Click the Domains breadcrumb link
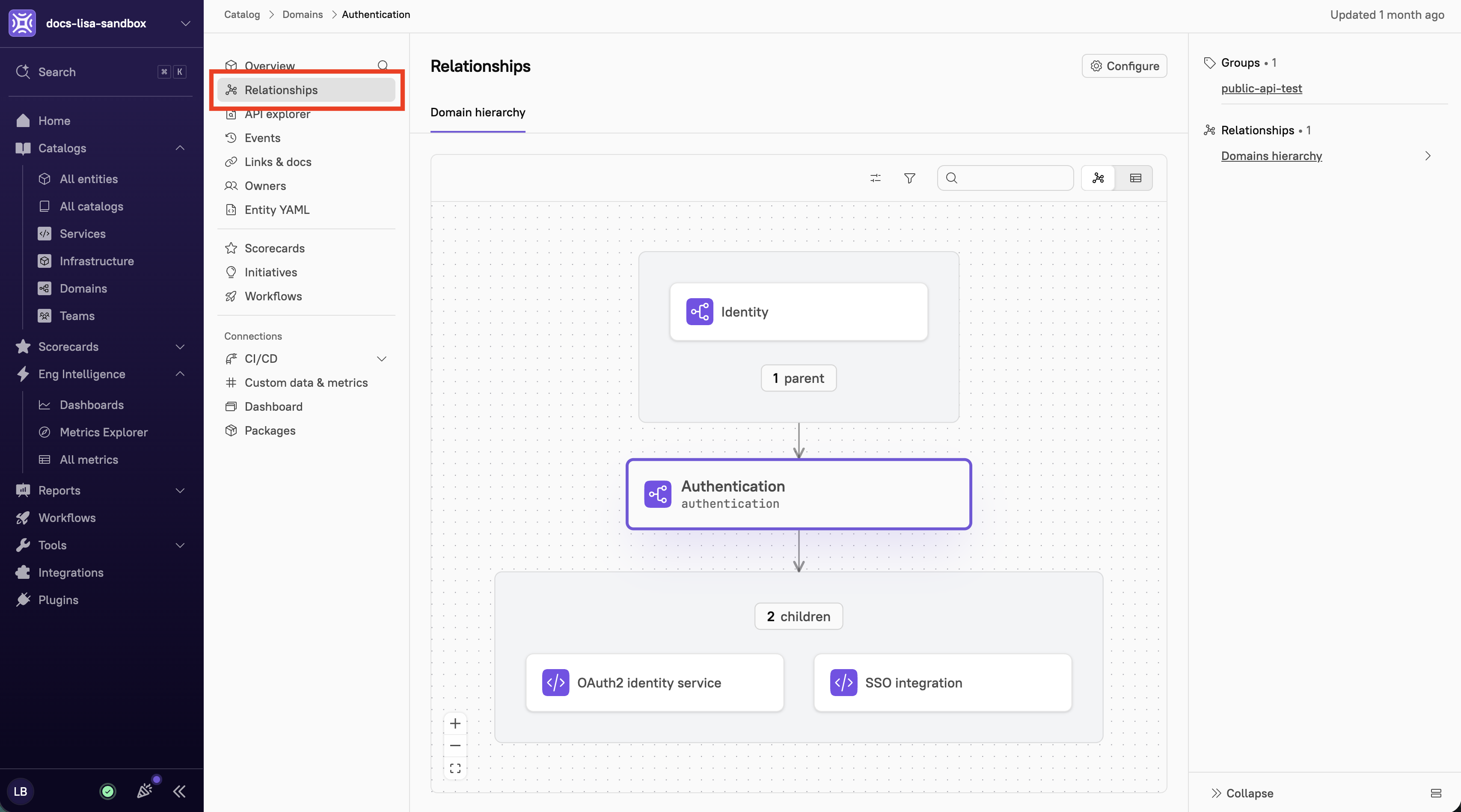The width and height of the screenshot is (1461, 812). [x=302, y=14]
